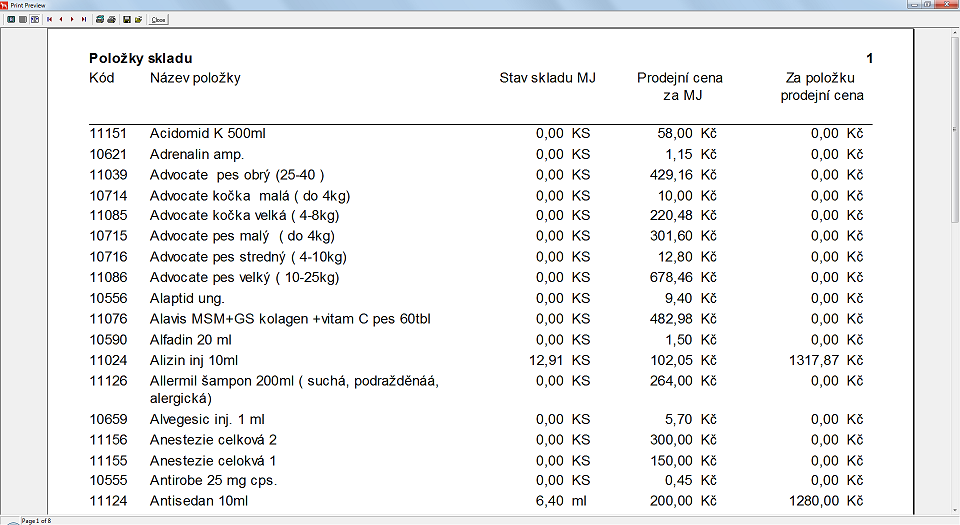Go to the previous page with red left arrow
Screen dimensions: 960x525
pyautogui.click(x=61, y=20)
